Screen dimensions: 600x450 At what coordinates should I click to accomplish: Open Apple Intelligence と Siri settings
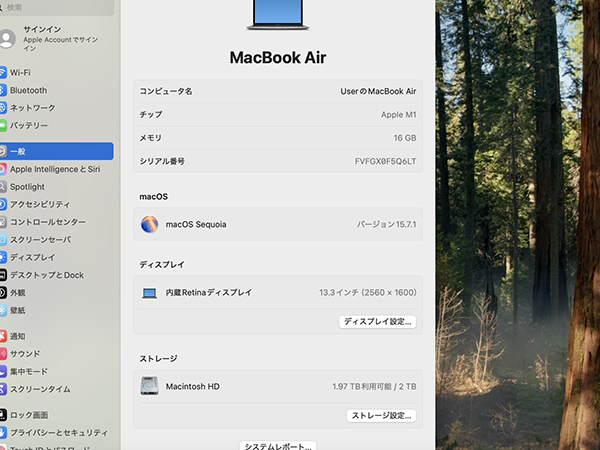(54, 169)
